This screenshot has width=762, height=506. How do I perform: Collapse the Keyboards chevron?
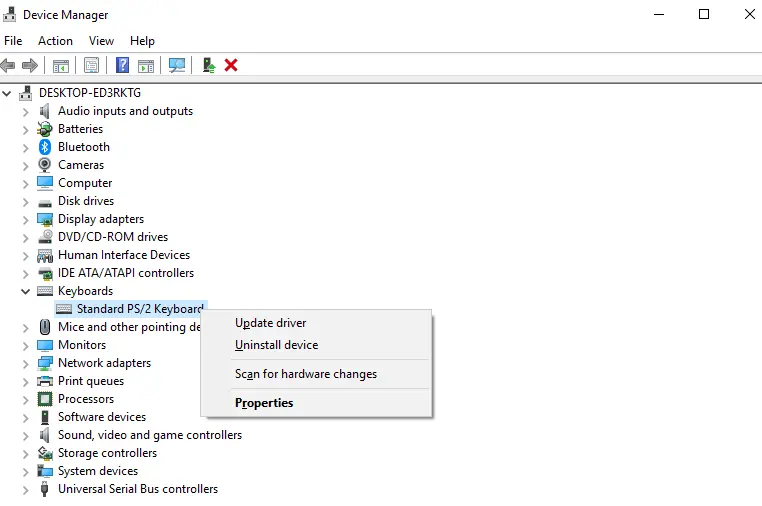(25, 291)
